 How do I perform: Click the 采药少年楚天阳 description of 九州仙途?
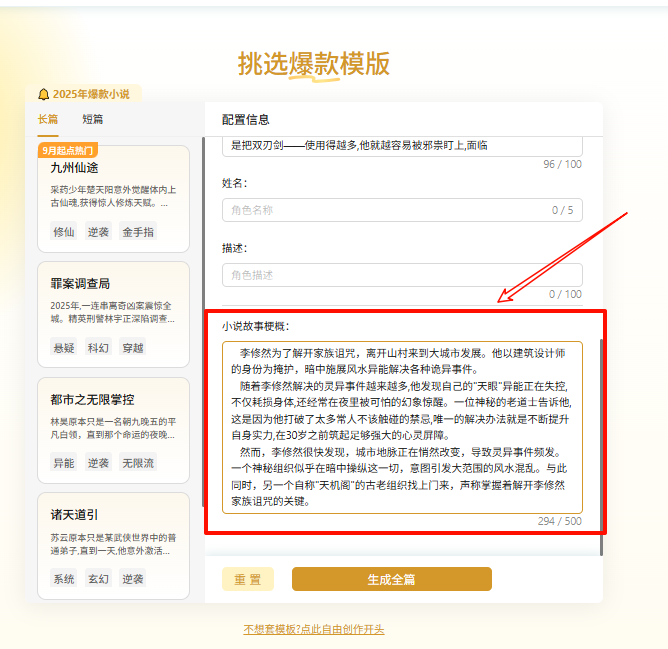click(x=113, y=196)
